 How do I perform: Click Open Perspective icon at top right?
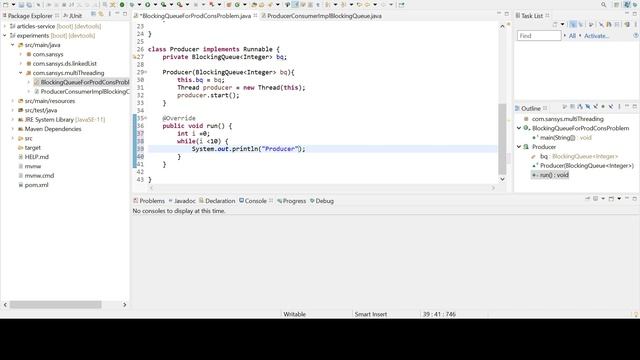click(x=616, y=4)
